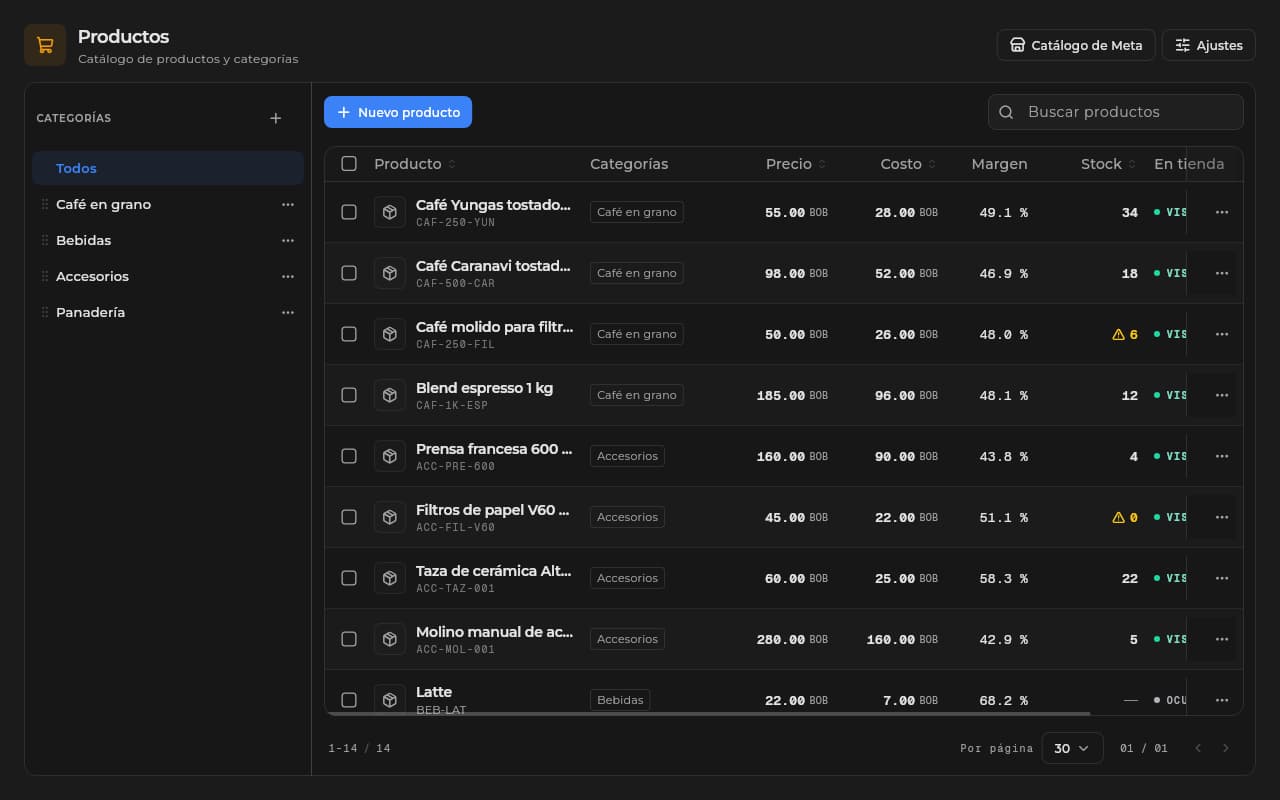The height and width of the screenshot is (800, 1280).
Task: Go to the next page arrow
Action: (x=1226, y=748)
